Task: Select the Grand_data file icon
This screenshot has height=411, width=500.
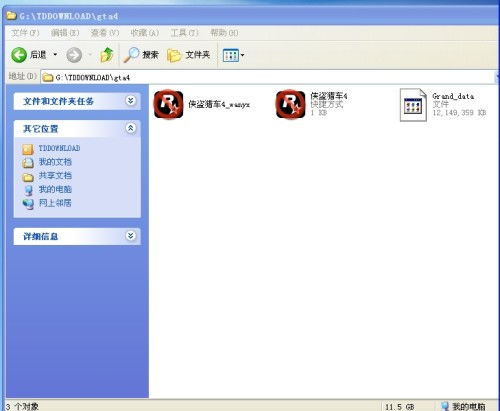Action: tap(413, 105)
